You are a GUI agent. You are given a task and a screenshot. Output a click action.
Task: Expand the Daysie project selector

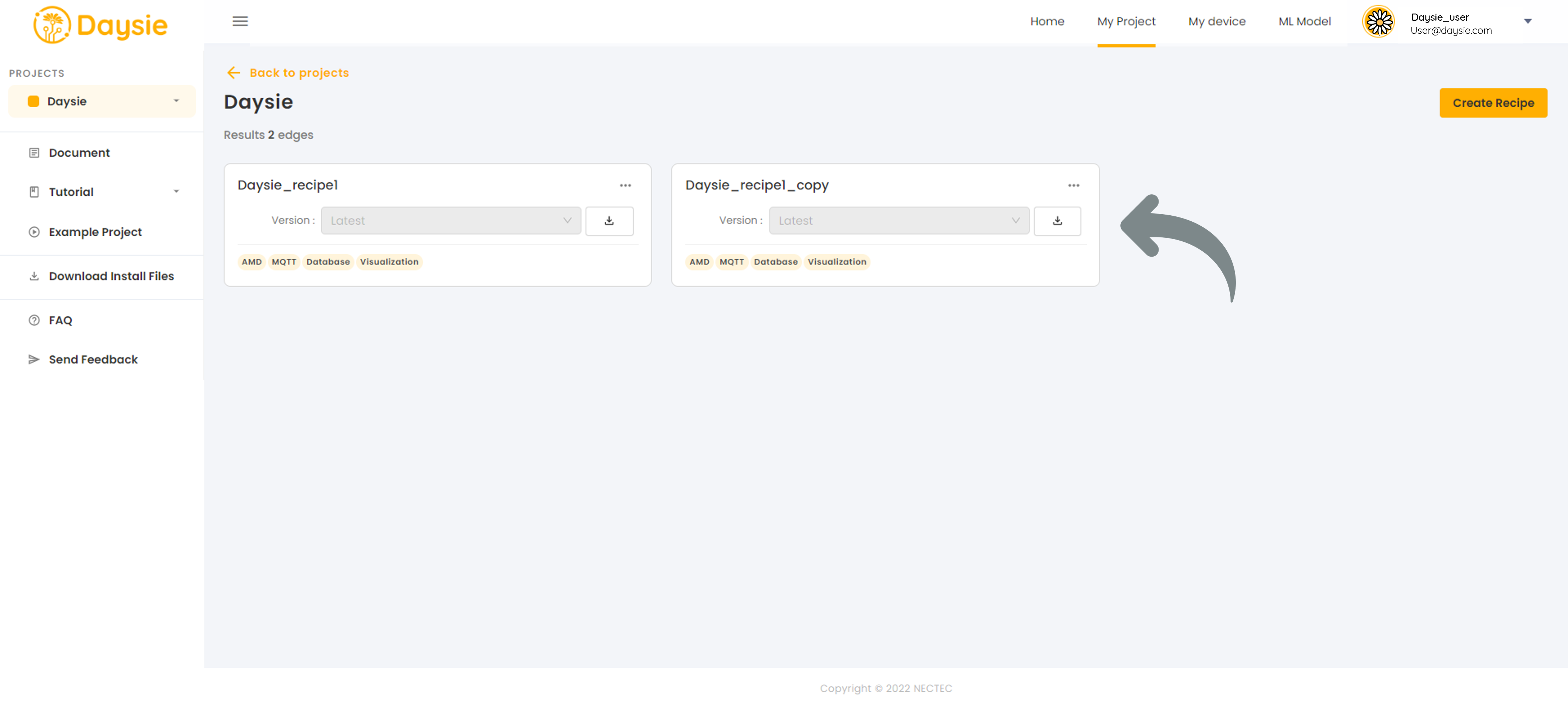tap(102, 101)
